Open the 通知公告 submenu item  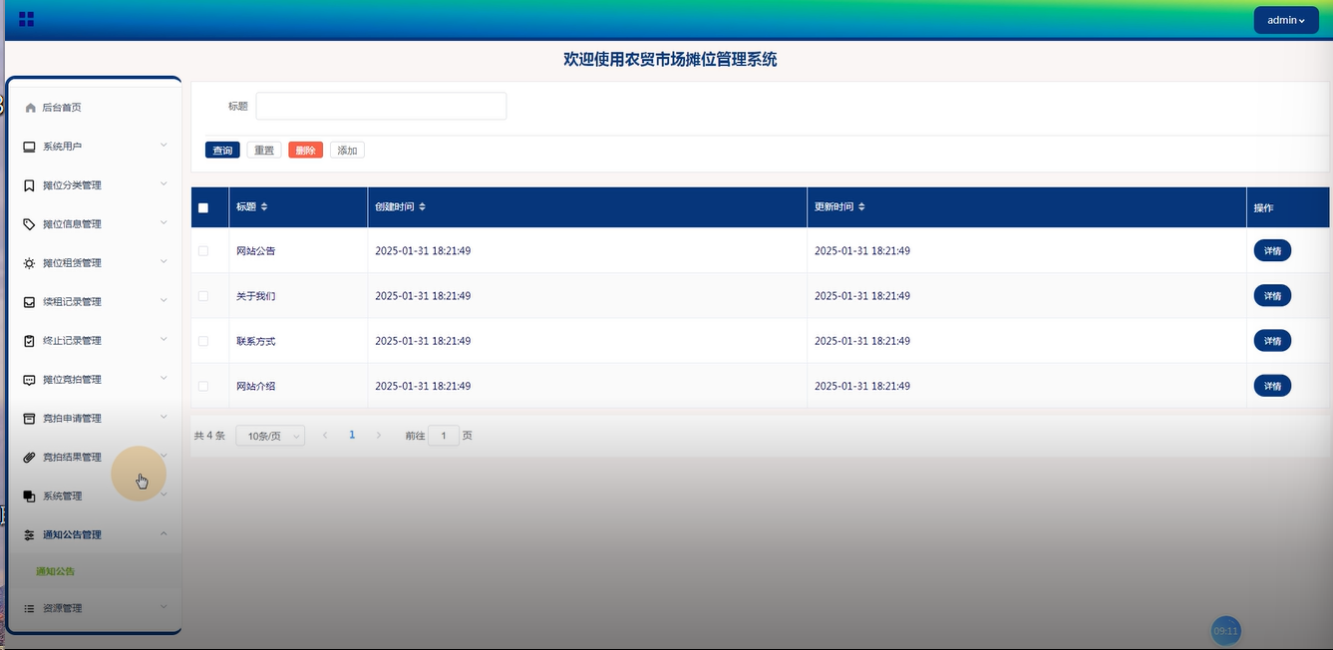pyautogui.click(x=56, y=572)
